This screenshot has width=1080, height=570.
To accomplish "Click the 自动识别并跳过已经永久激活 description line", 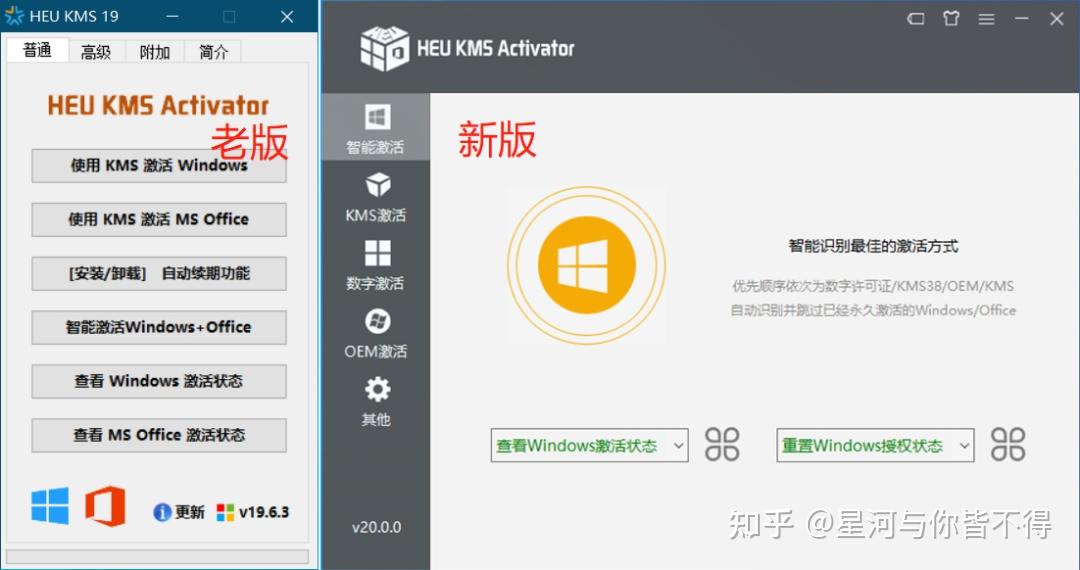I will point(873,310).
